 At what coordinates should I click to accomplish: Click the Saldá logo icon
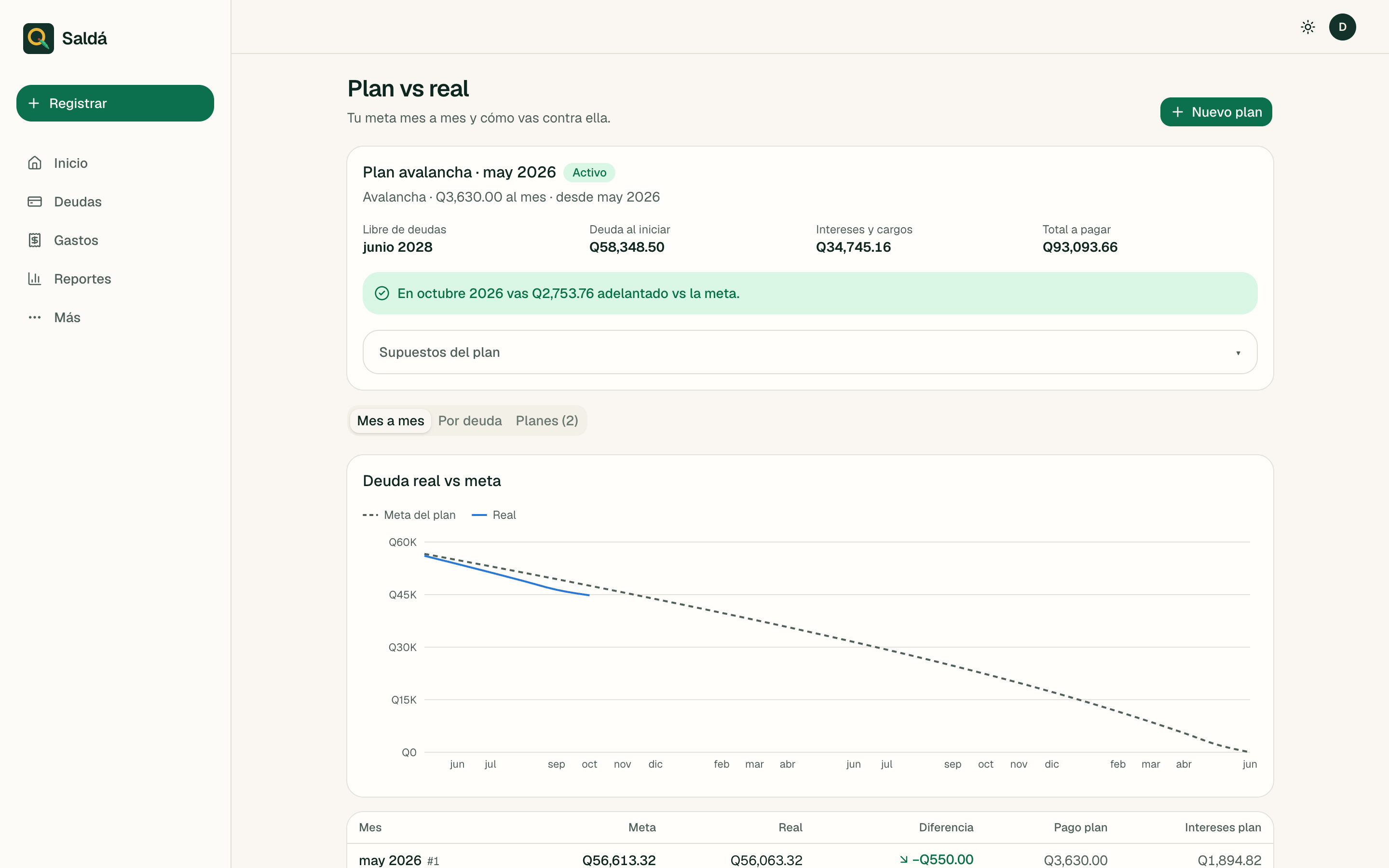click(39, 39)
